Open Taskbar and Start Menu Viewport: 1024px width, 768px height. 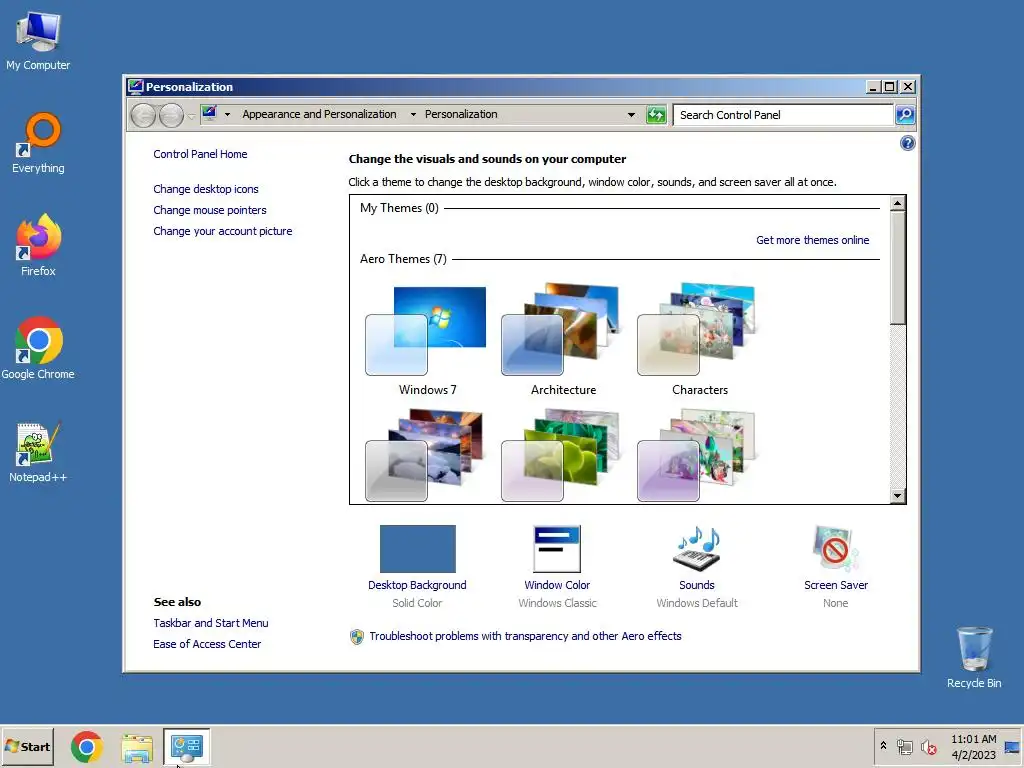click(211, 623)
